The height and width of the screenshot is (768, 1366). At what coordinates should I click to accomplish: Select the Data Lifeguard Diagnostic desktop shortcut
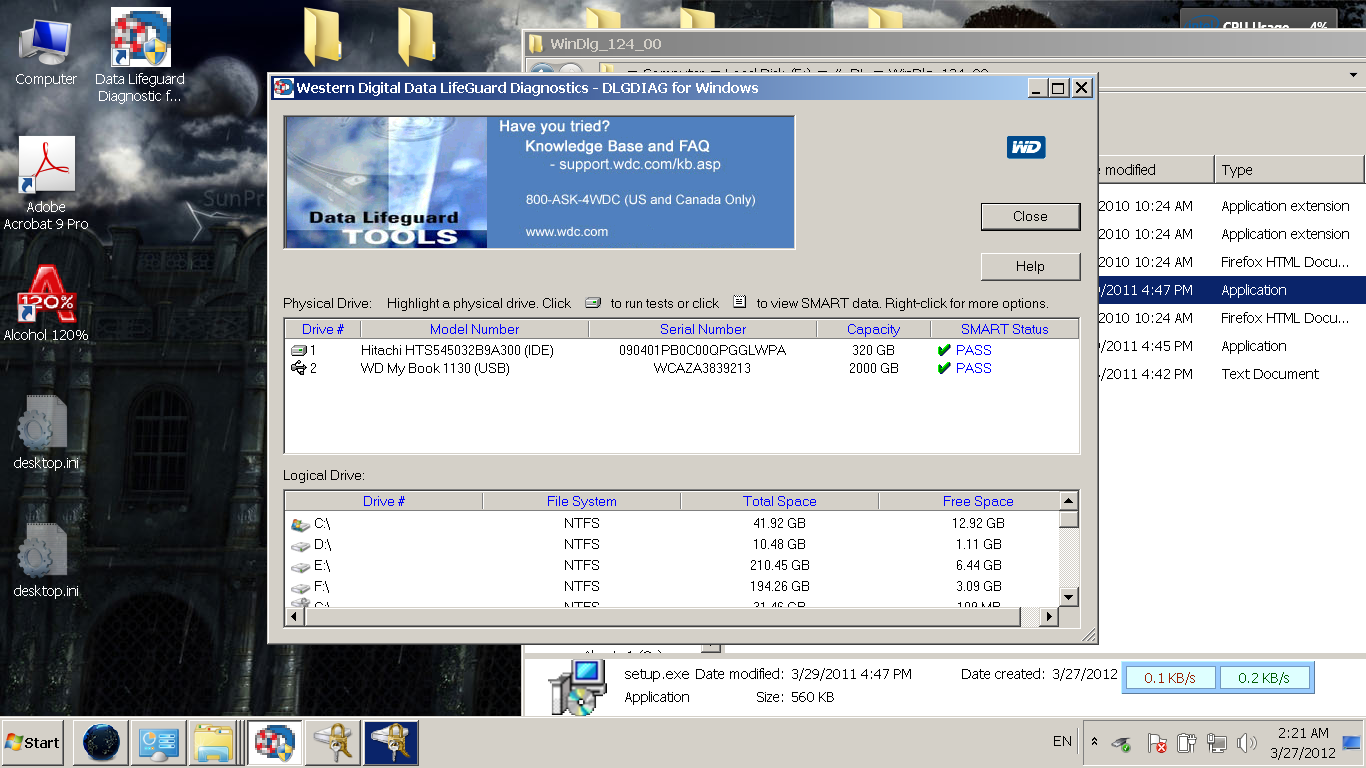[x=140, y=56]
